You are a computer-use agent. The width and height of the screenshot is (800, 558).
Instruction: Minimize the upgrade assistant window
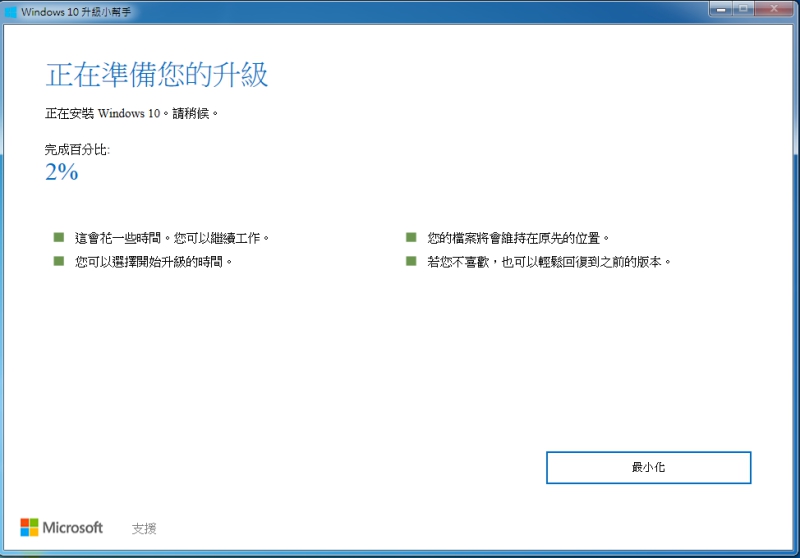720,9
